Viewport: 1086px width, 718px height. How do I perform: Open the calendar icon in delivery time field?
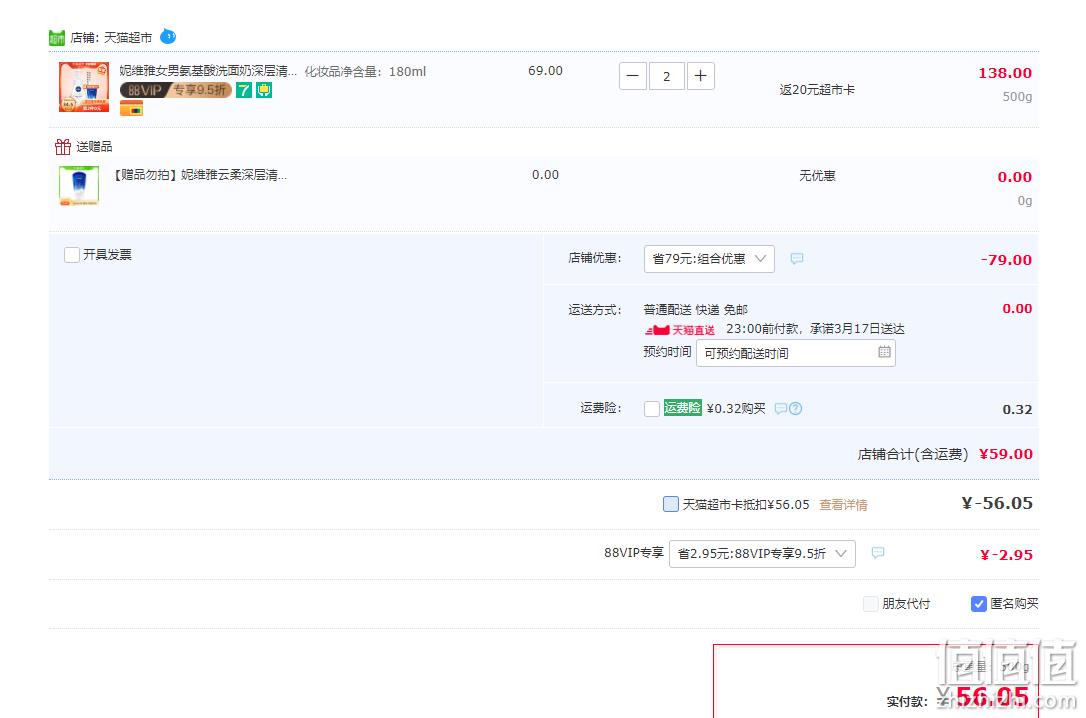pyautogui.click(x=884, y=352)
